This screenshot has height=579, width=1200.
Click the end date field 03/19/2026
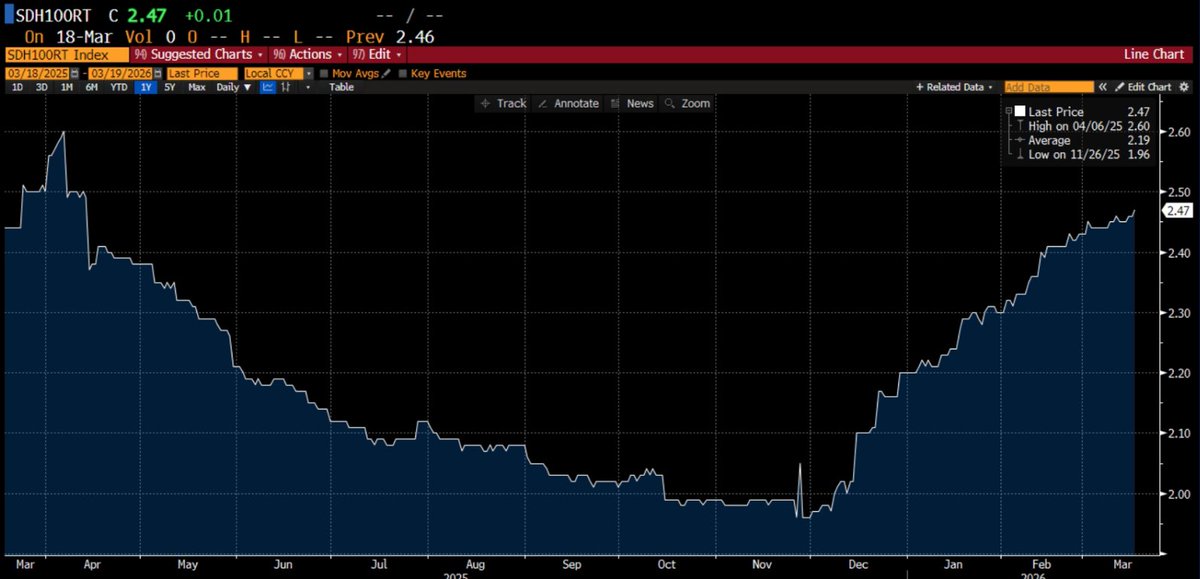[119, 74]
